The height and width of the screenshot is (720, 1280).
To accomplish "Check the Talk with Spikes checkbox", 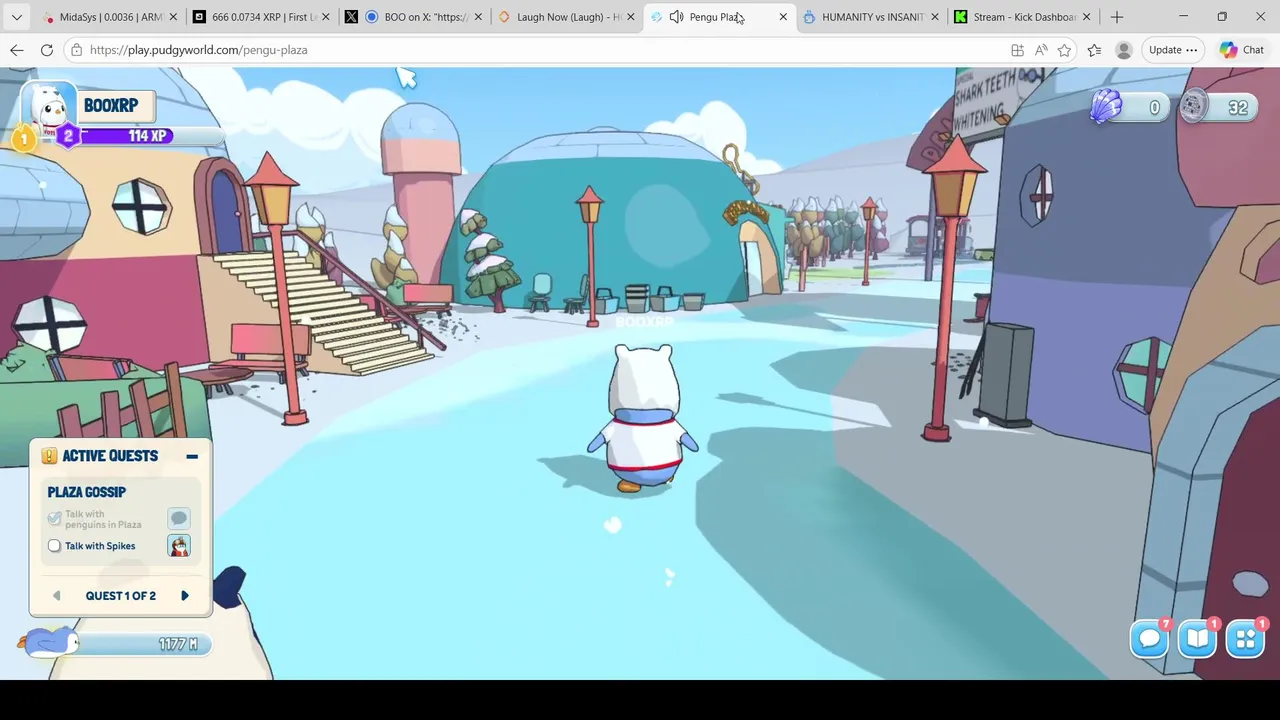I will pyautogui.click(x=54, y=546).
